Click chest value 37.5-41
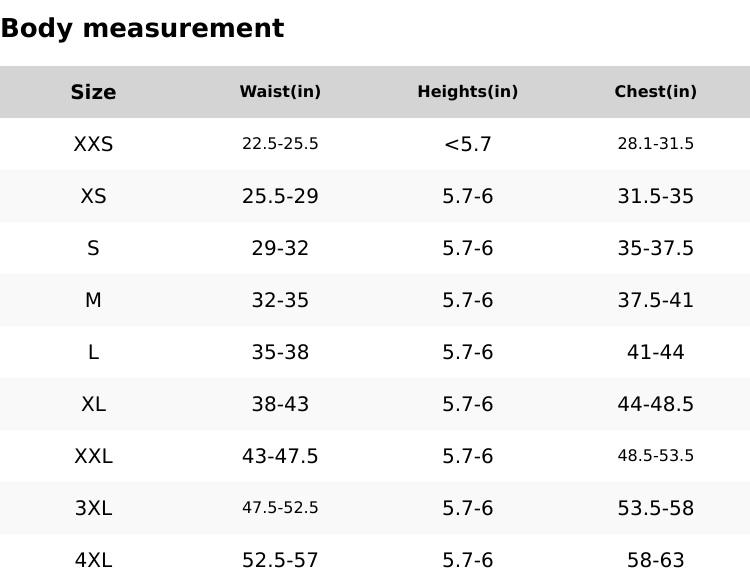 [655, 300]
